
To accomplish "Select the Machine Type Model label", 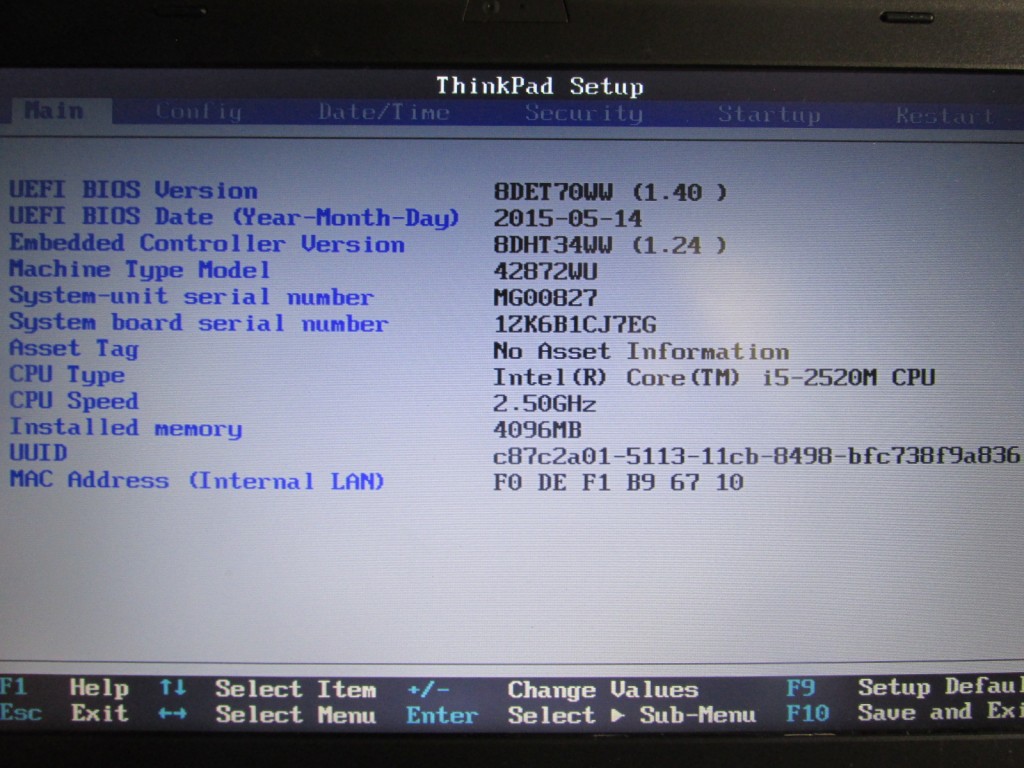I will pyautogui.click(x=139, y=270).
